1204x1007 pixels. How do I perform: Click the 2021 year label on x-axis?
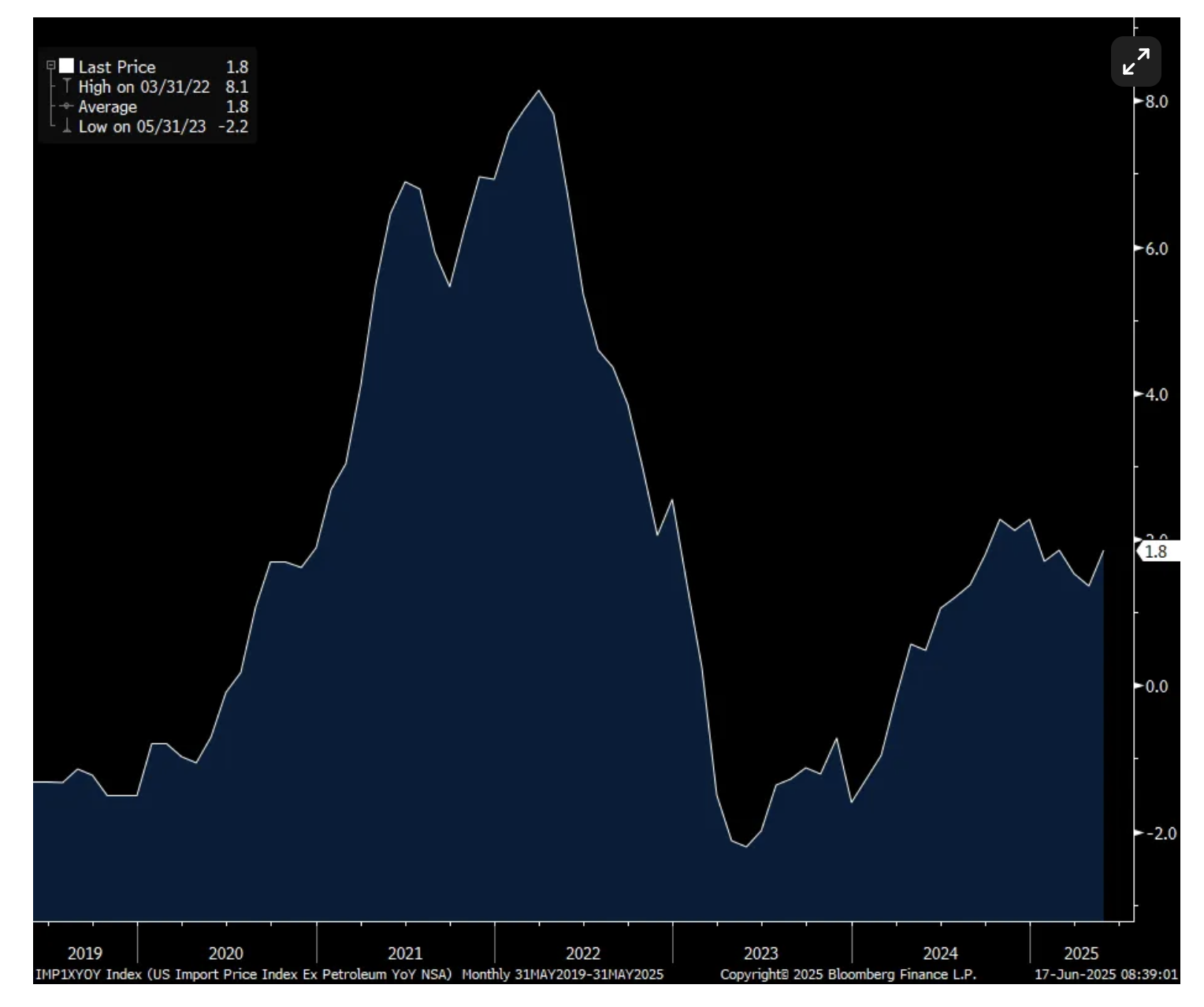coord(405,953)
